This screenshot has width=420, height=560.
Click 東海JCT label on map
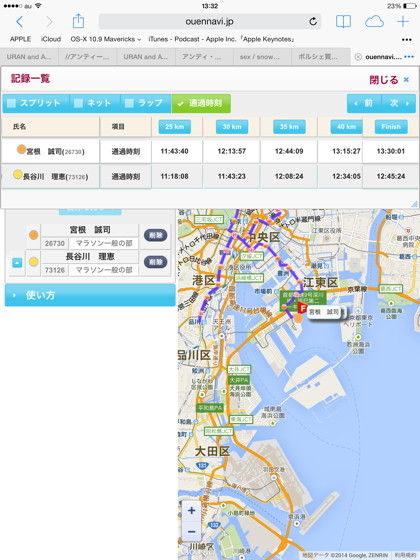(x=241, y=419)
